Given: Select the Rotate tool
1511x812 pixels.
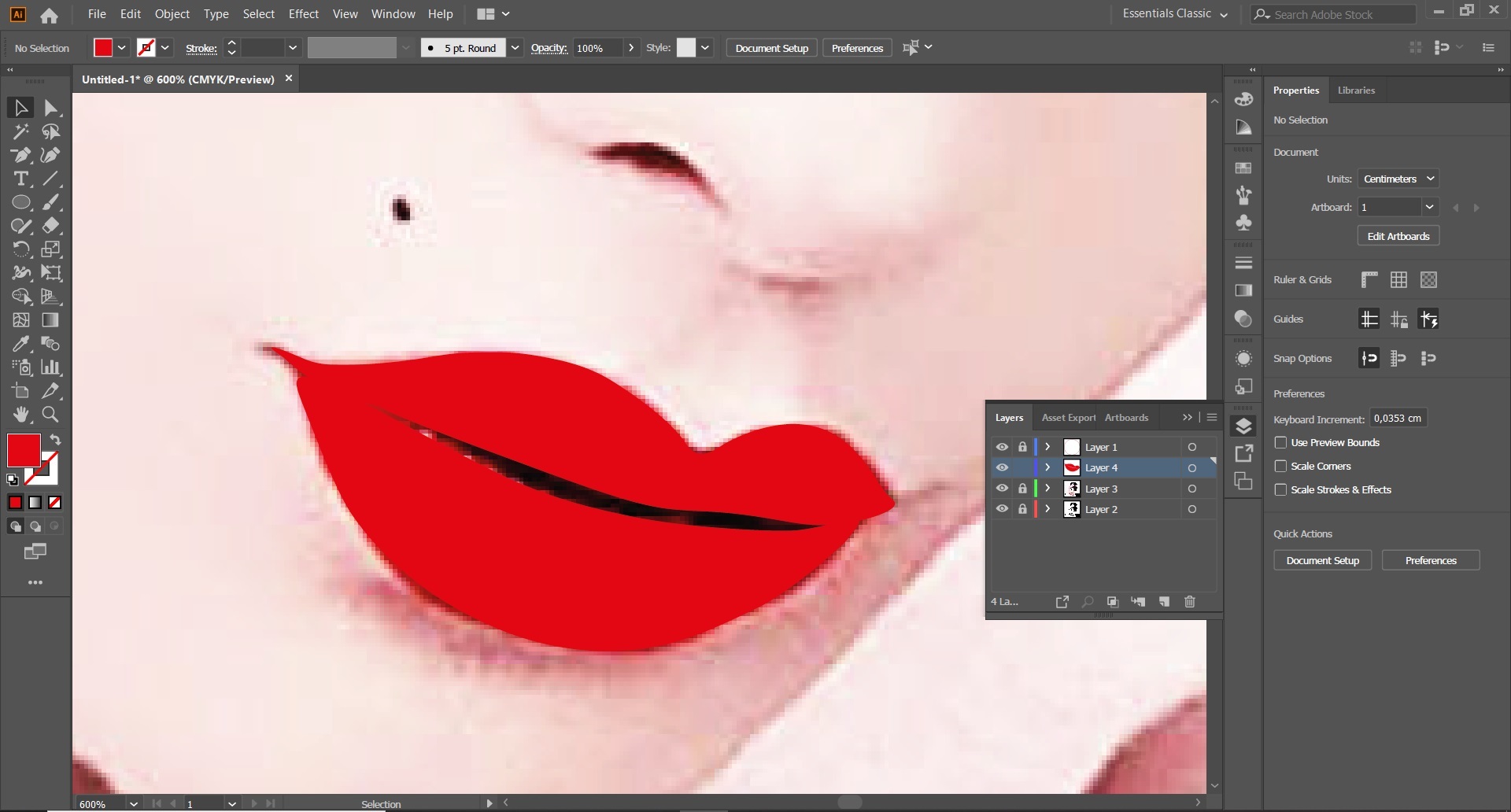Looking at the screenshot, I should click(21, 249).
